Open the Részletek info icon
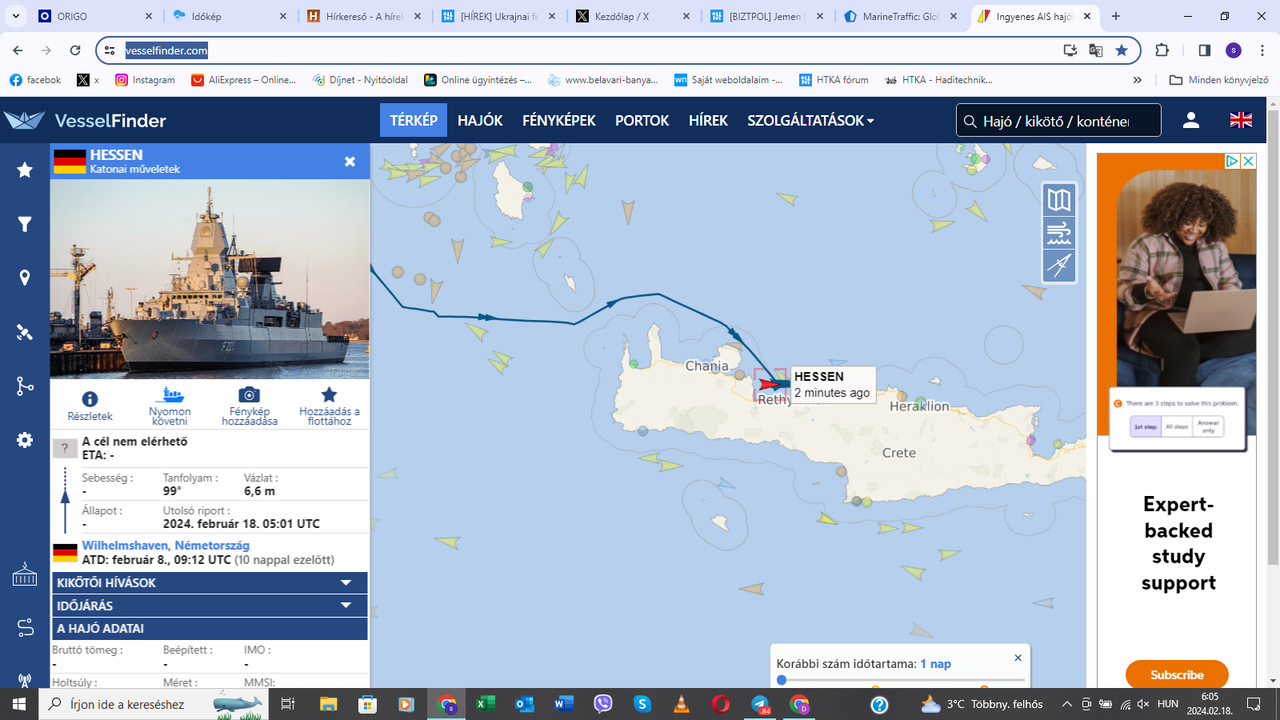1280x720 pixels. pyautogui.click(x=90, y=398)
